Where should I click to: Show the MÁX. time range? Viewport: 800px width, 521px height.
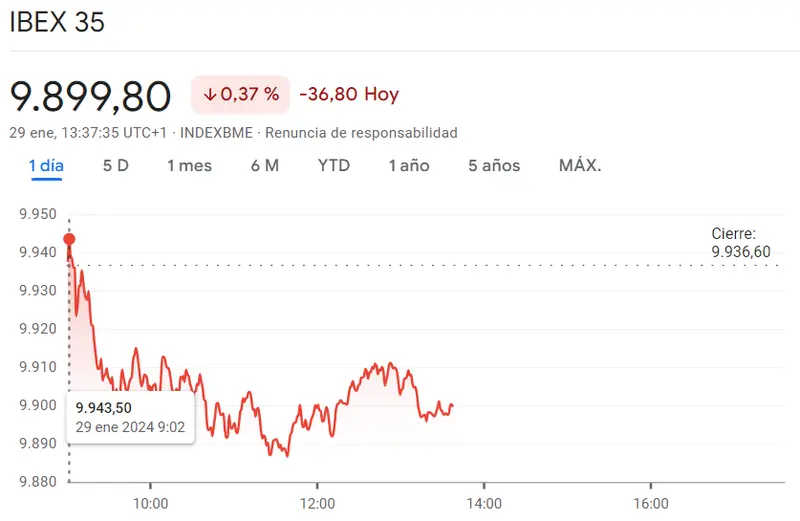pos(580,165)
